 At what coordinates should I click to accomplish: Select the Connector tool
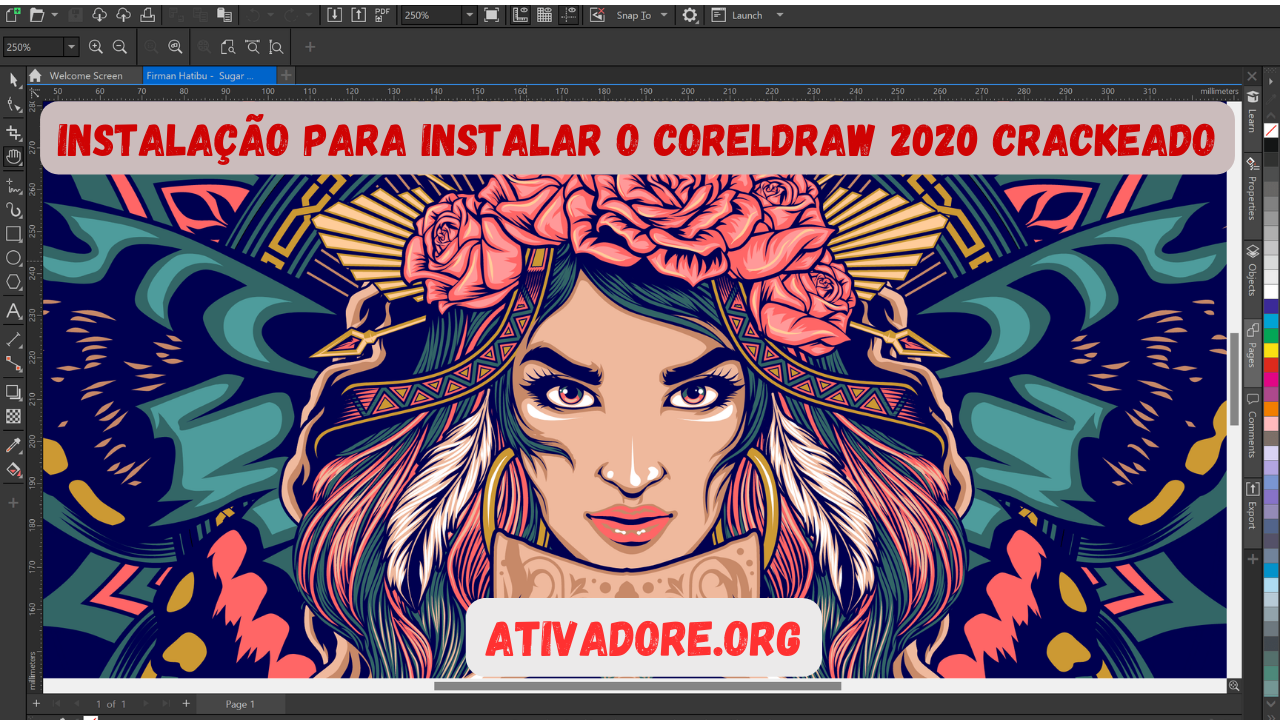pos(13,364)
